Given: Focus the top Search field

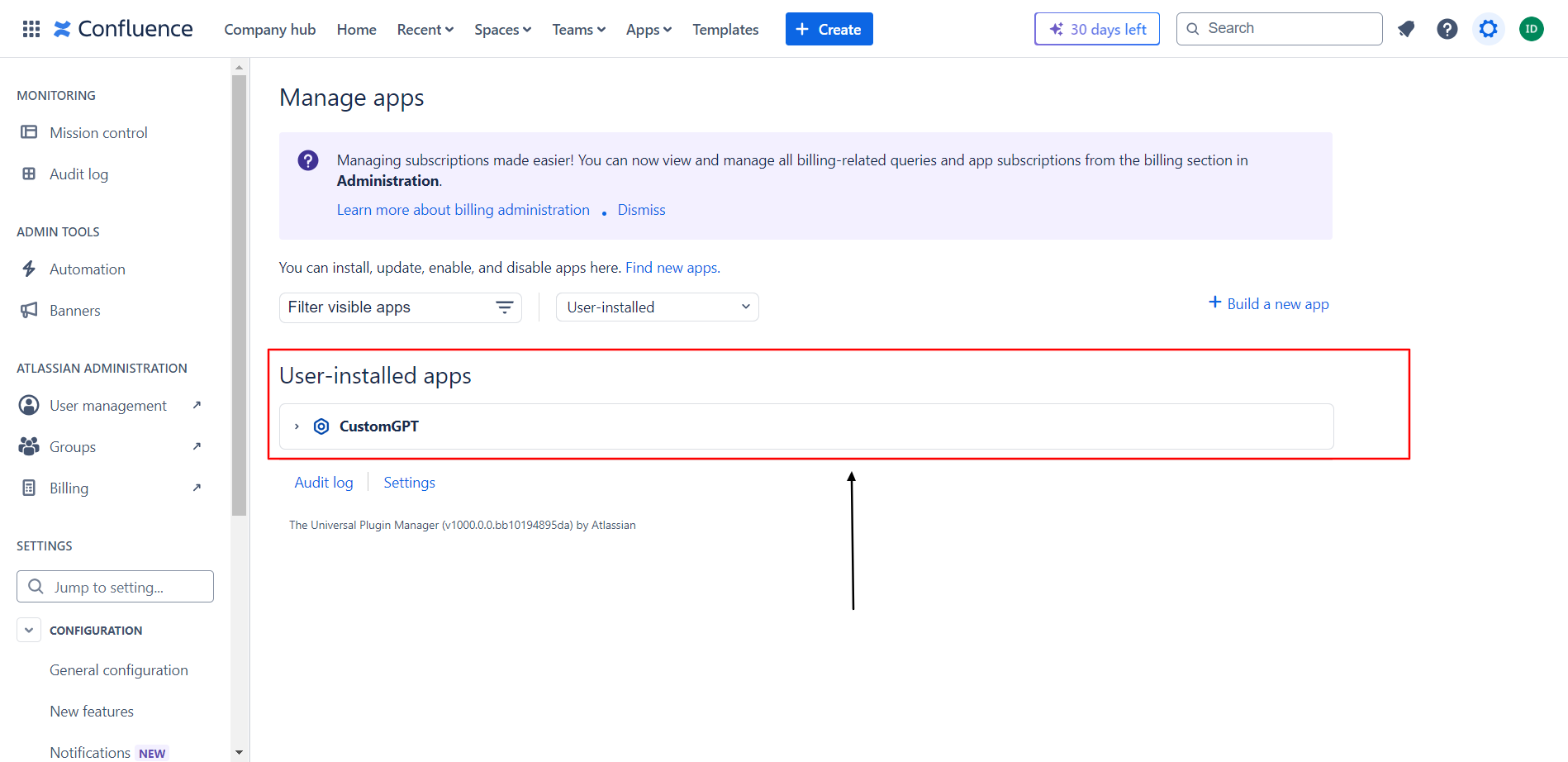Looking at the screenshot, I should pos(1280,29).
